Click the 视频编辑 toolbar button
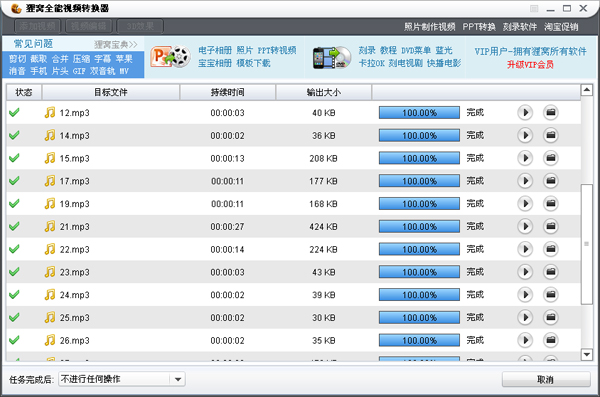 coord(89,26)
